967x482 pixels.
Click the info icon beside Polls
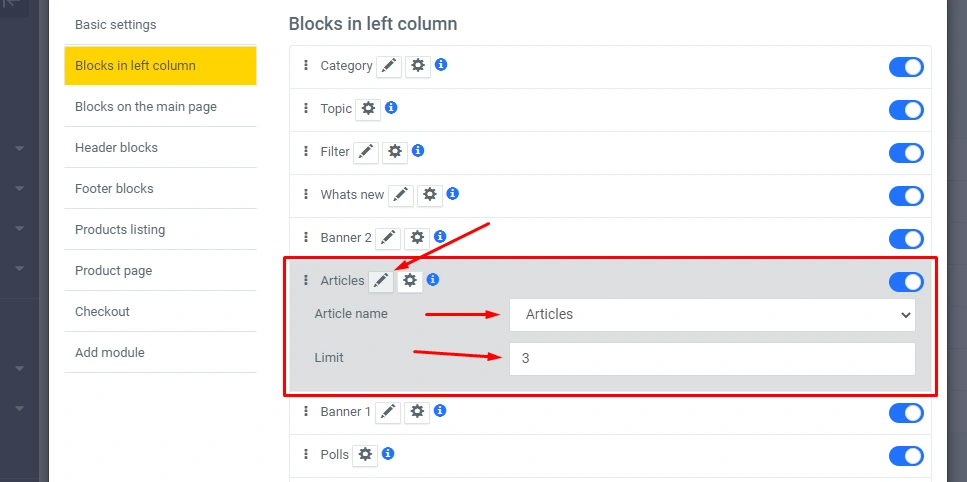pos(388,454)
